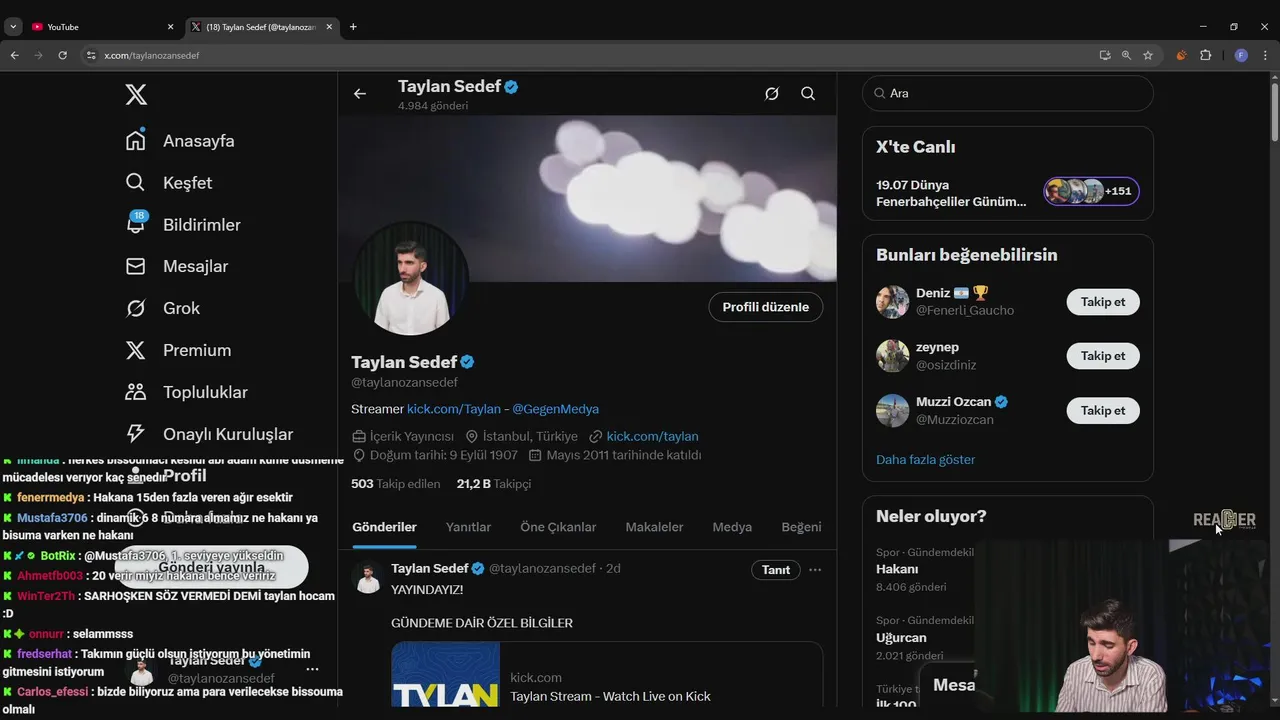The width and height of the screenshot is (1280, 720).
Task: Click browser zoom magnifier icon
Action: coord(1126,55)
